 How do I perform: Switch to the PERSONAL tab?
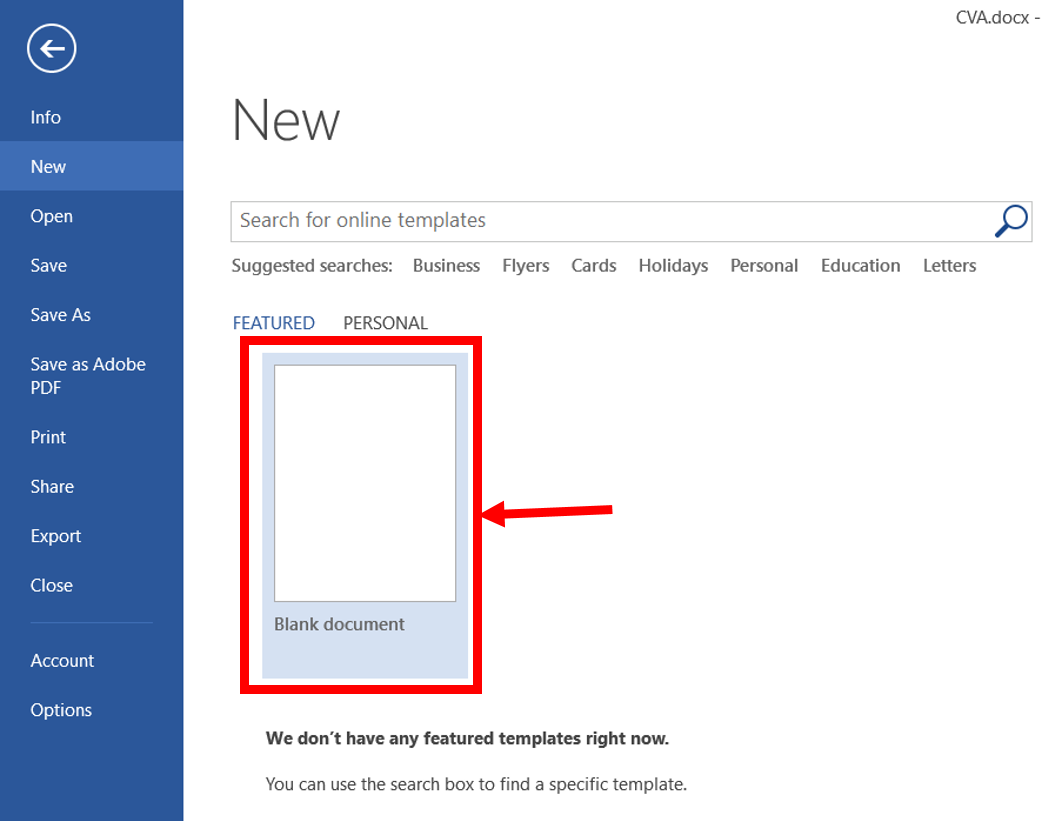point(385,323)
